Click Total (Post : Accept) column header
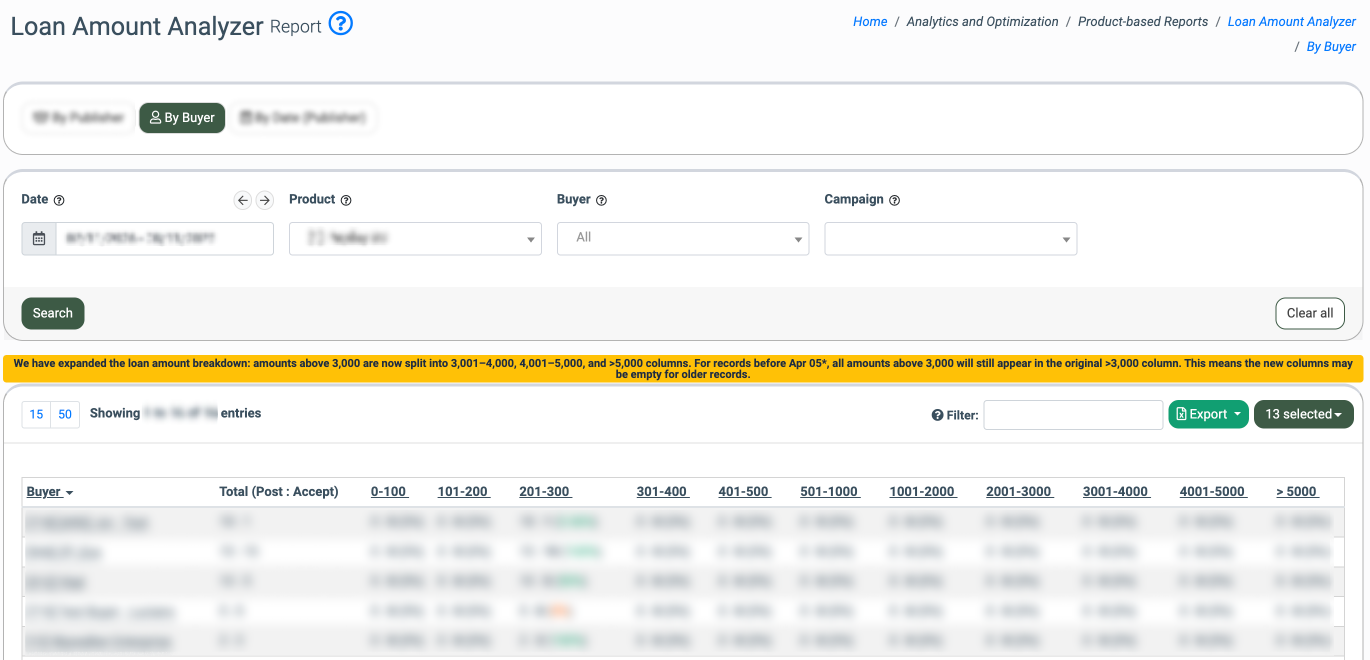Image resolution: width=1370 pixels, height=660 pixels. [x=279, y=492]
